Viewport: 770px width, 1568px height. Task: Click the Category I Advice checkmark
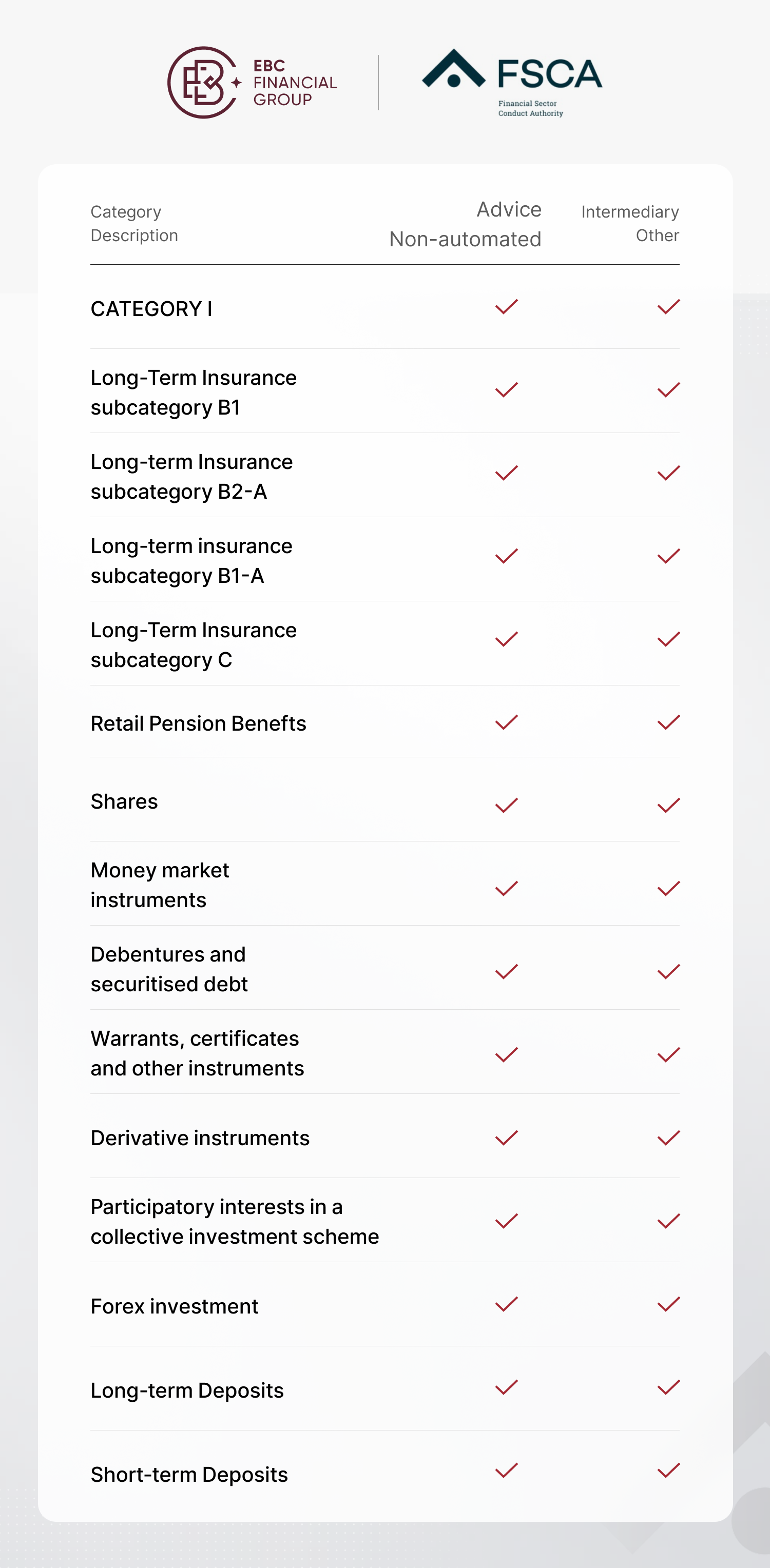point(506,307)
